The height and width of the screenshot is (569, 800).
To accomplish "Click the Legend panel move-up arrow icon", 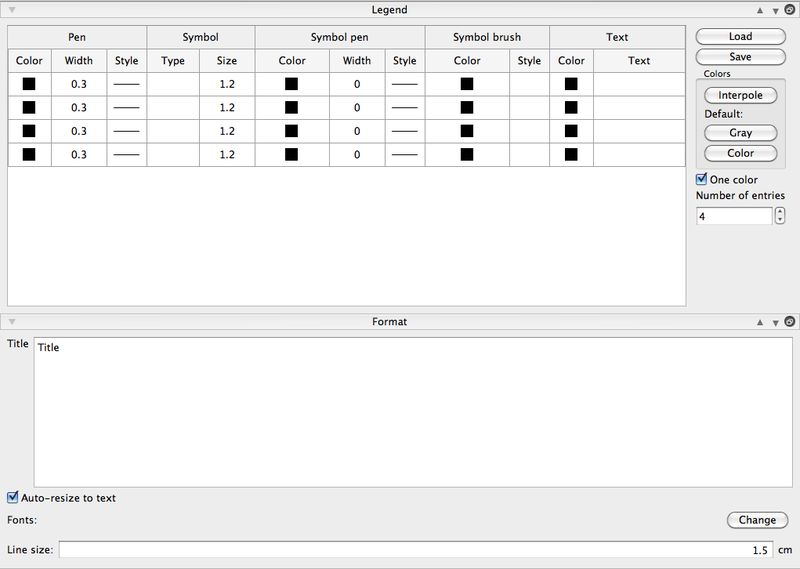I will click(x=760, y=10).
